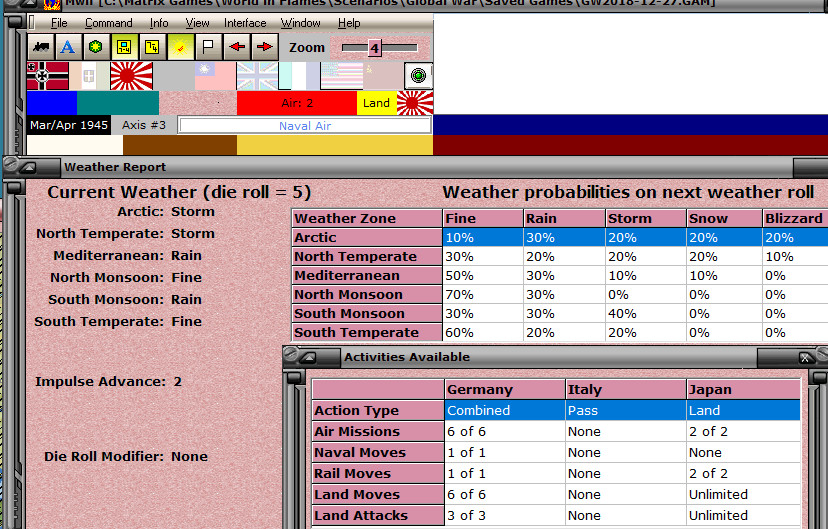Viewport: 828px width, 529px height.
Task: Open the Info menu
Action: 159,23
